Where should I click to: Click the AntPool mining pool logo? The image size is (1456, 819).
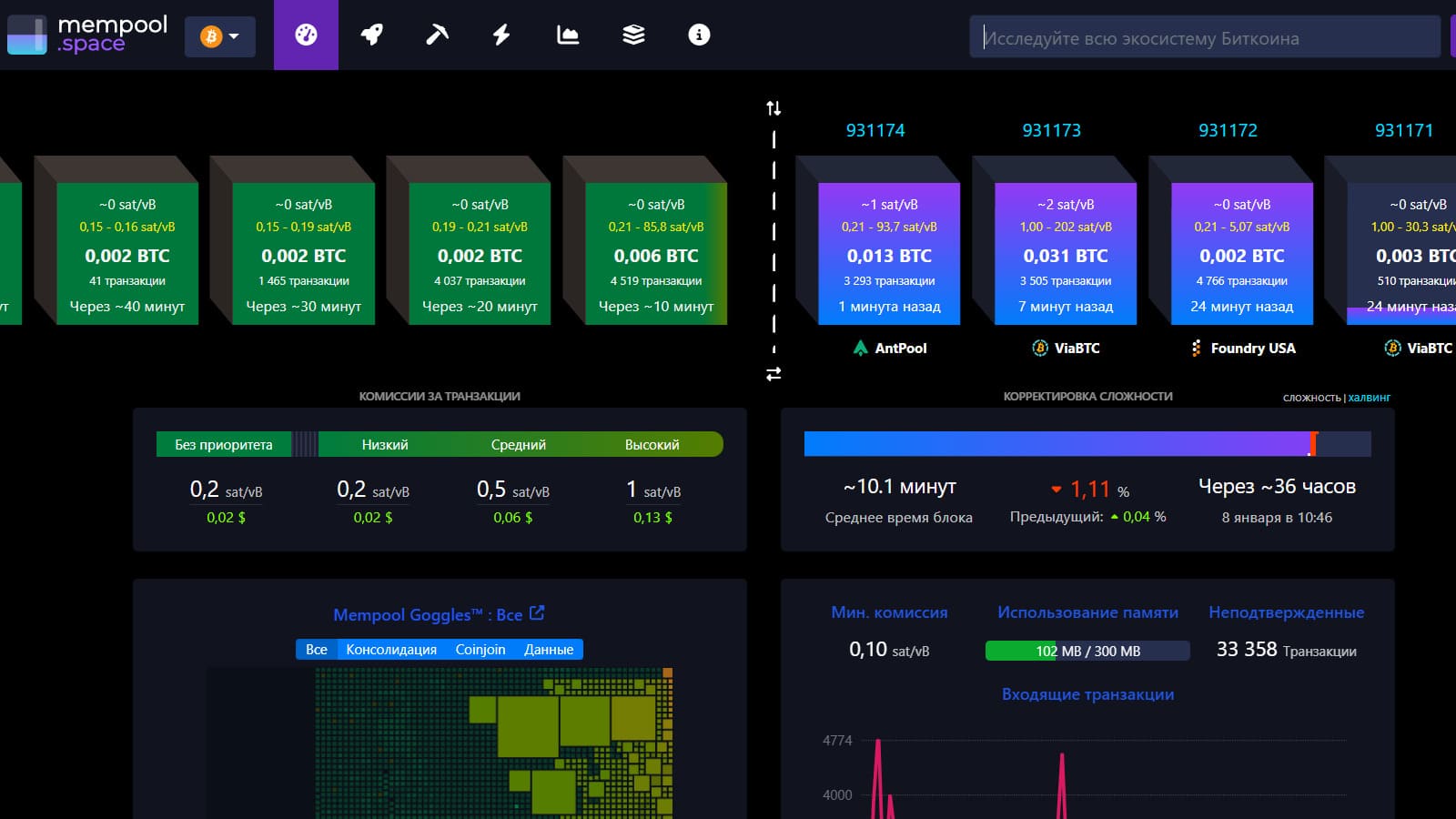point(863,348)
